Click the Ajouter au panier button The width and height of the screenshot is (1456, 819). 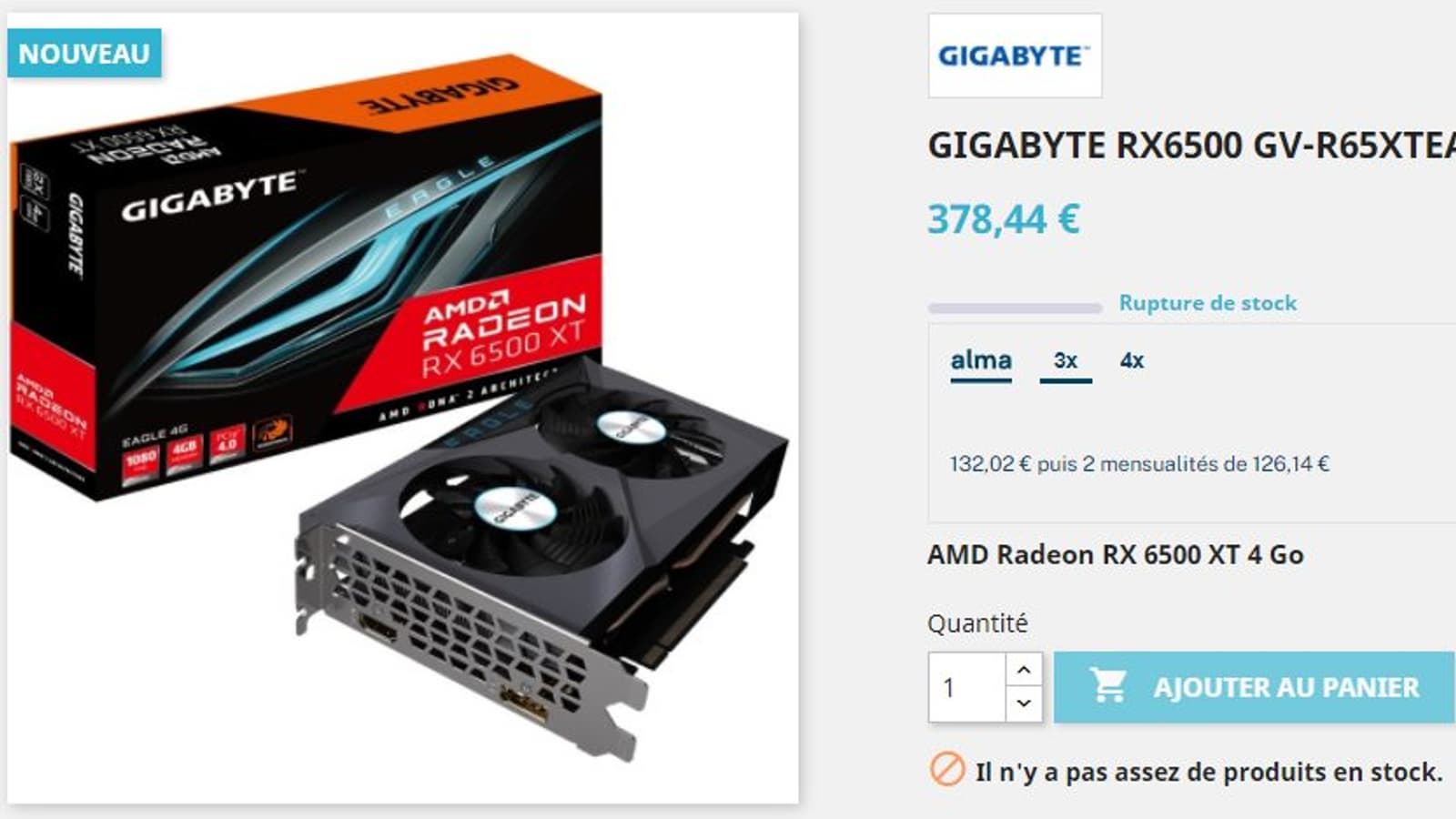[1254, 687]
